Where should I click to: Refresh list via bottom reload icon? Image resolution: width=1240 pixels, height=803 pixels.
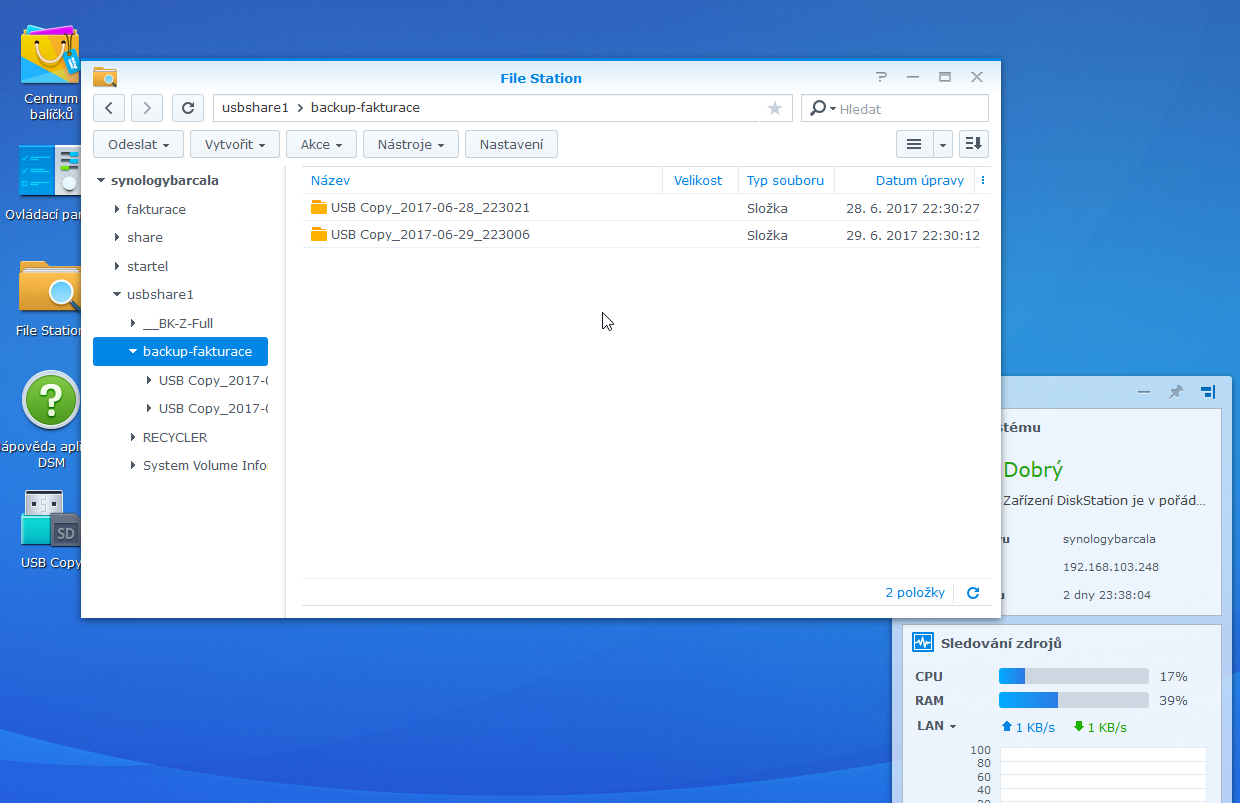pos(973,593)
